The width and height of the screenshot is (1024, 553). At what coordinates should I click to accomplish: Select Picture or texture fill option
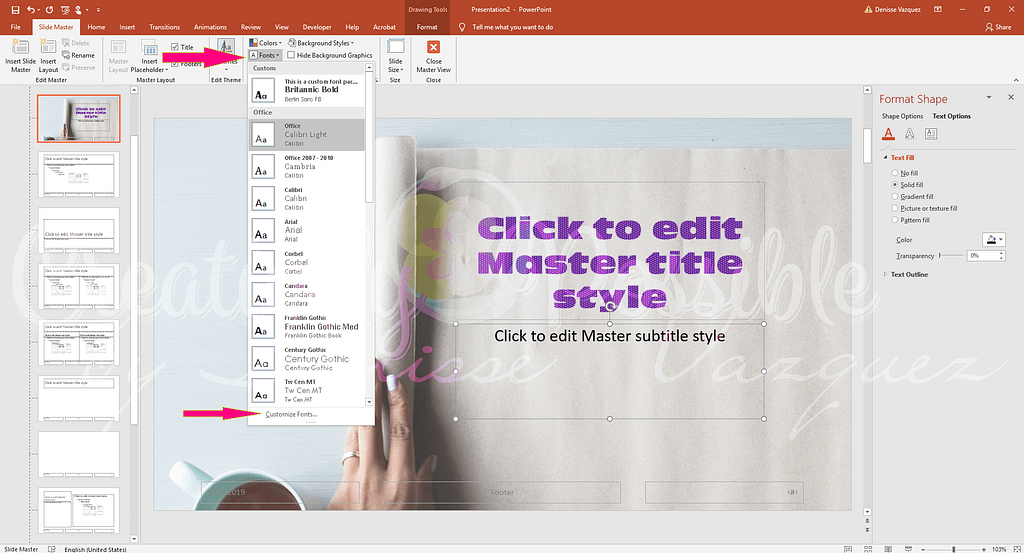coord(895,208)
